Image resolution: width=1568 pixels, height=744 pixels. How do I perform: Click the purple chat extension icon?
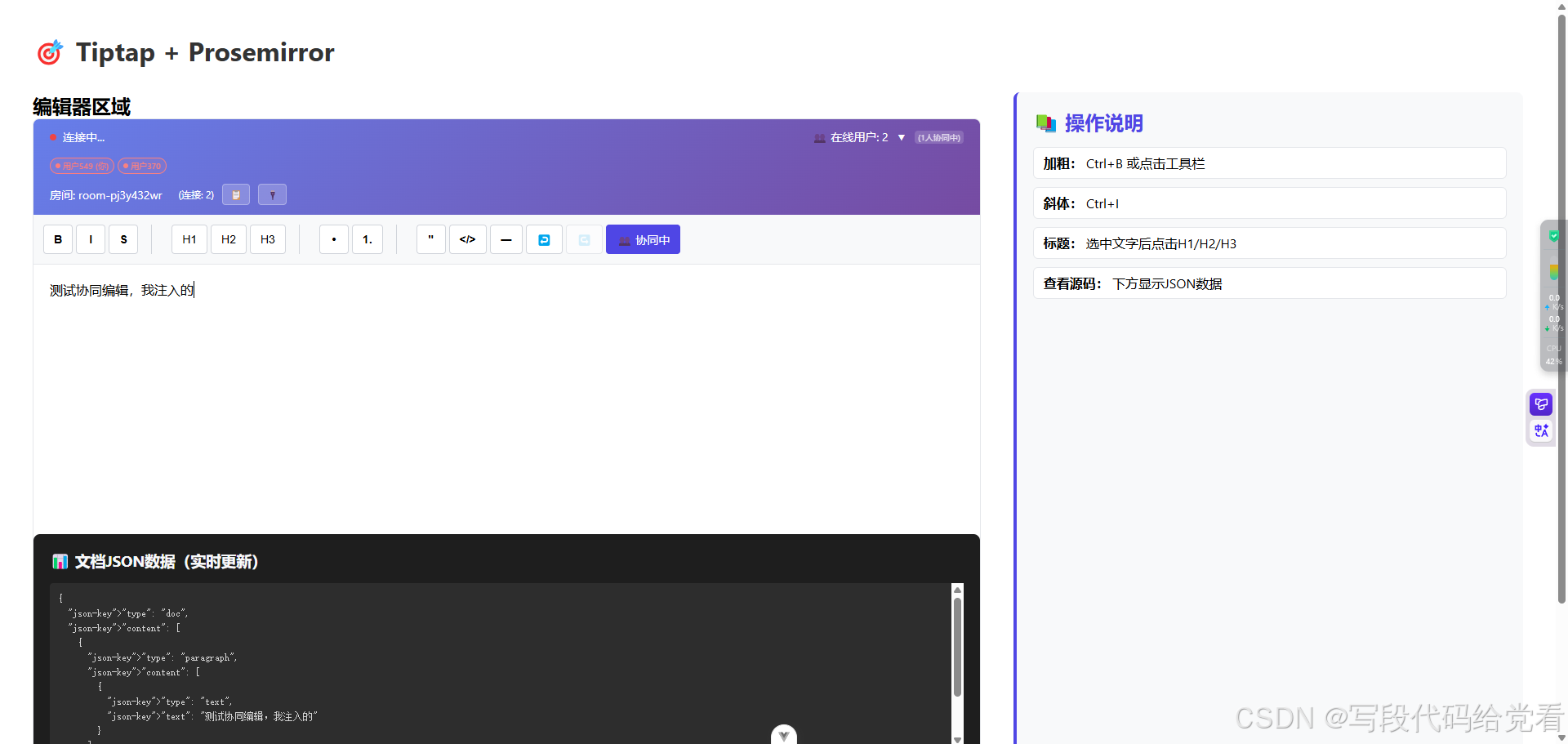1541,404
